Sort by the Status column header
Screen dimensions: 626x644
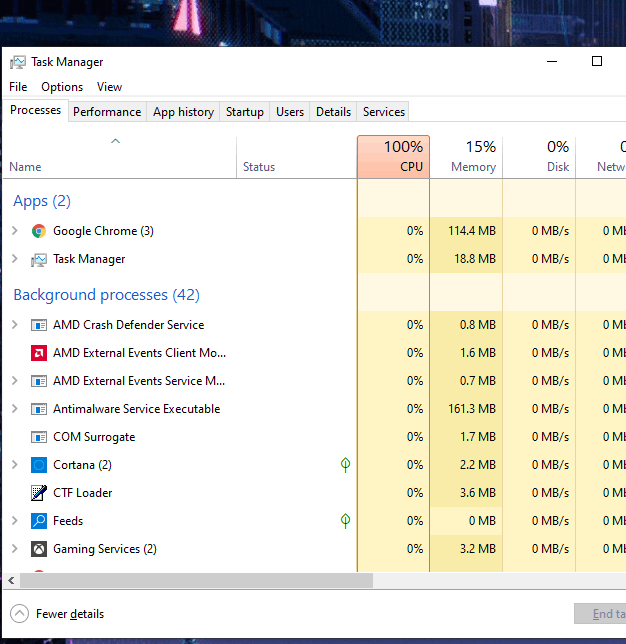pos(297,157)
